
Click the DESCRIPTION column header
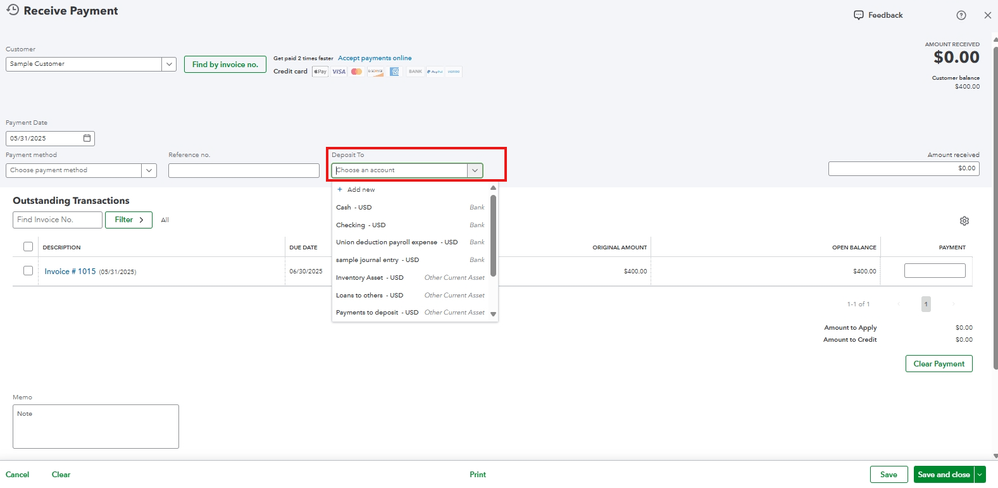62,247
